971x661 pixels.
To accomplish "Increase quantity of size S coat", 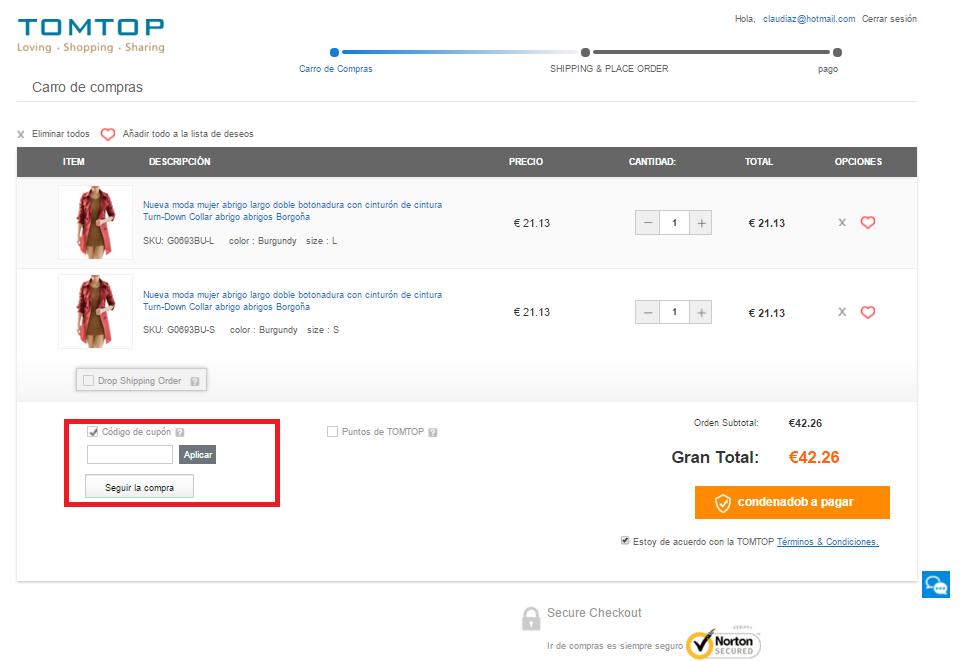I will coord(701,312).
